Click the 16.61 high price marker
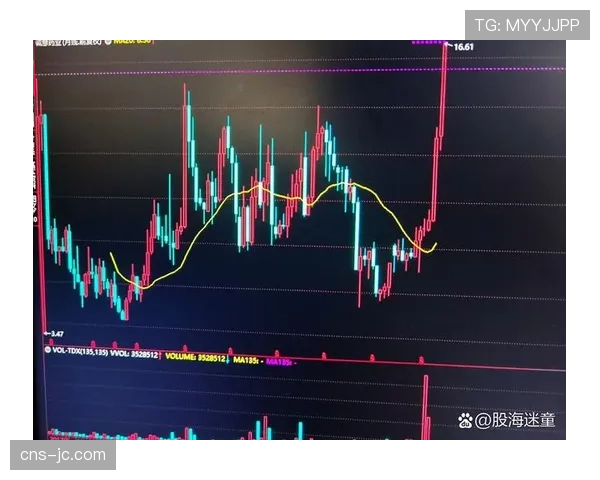 463,47
